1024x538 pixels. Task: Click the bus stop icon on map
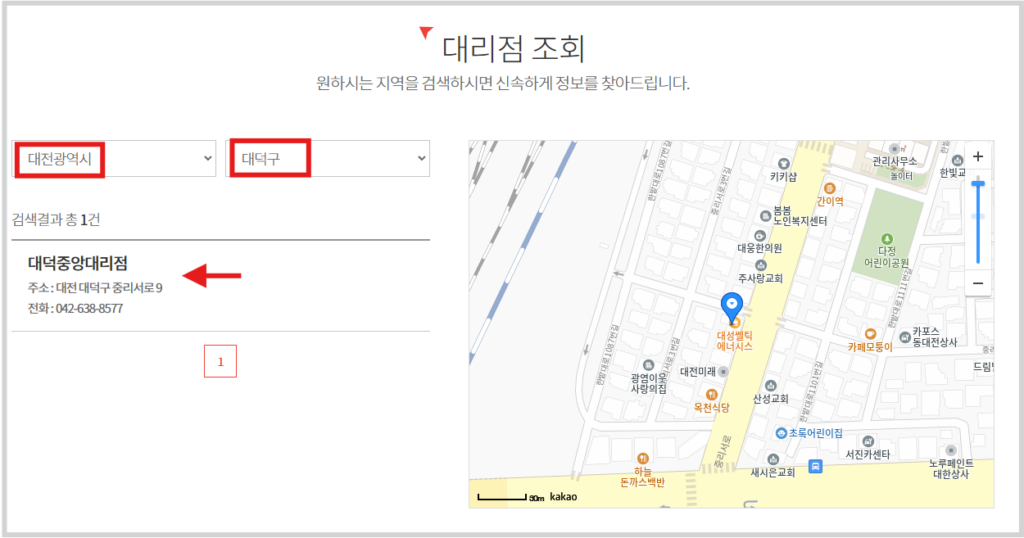(x=815, y=466)
